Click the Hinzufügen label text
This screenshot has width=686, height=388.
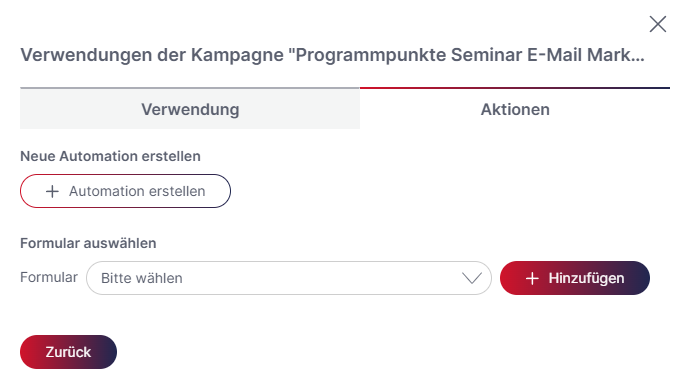pyautogui.click(x=586, y=278)
